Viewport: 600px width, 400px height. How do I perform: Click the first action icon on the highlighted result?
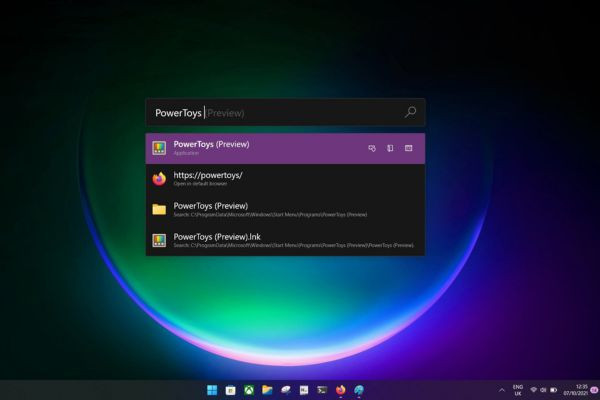pyautogui.click(x=372, y=148)
